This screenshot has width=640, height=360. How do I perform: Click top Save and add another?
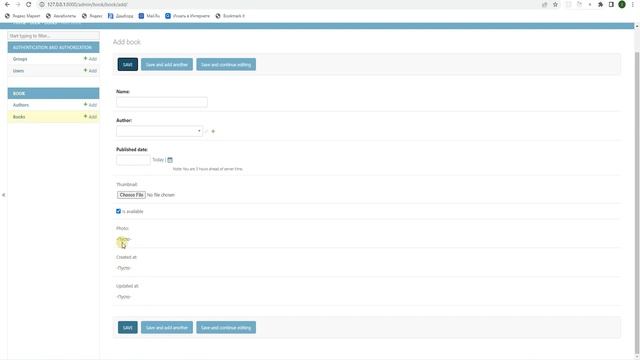point(167,64)
